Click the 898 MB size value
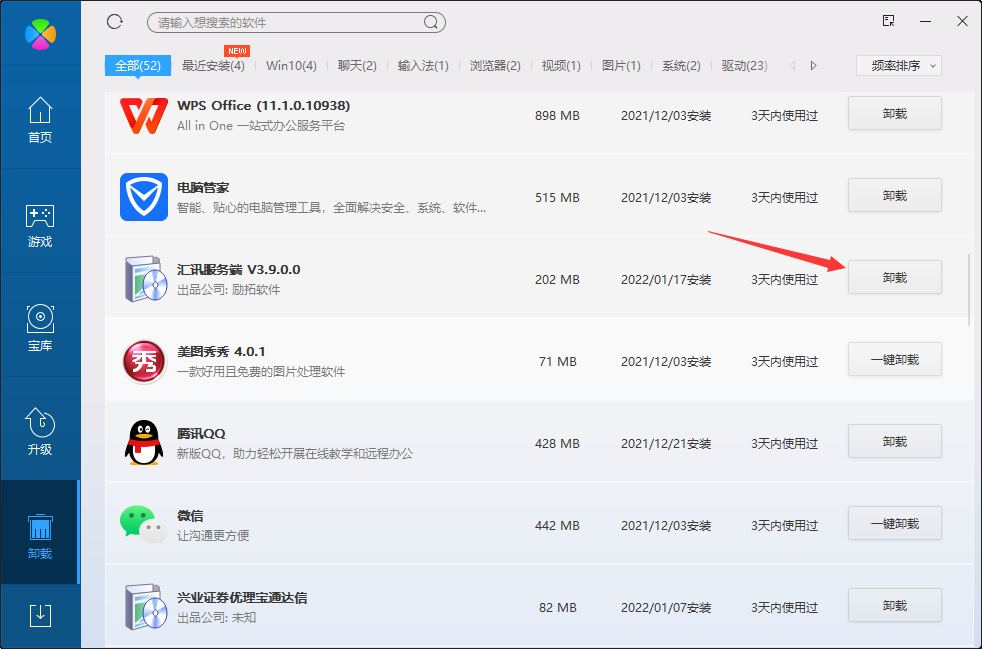982x649 pixels. 557,116
